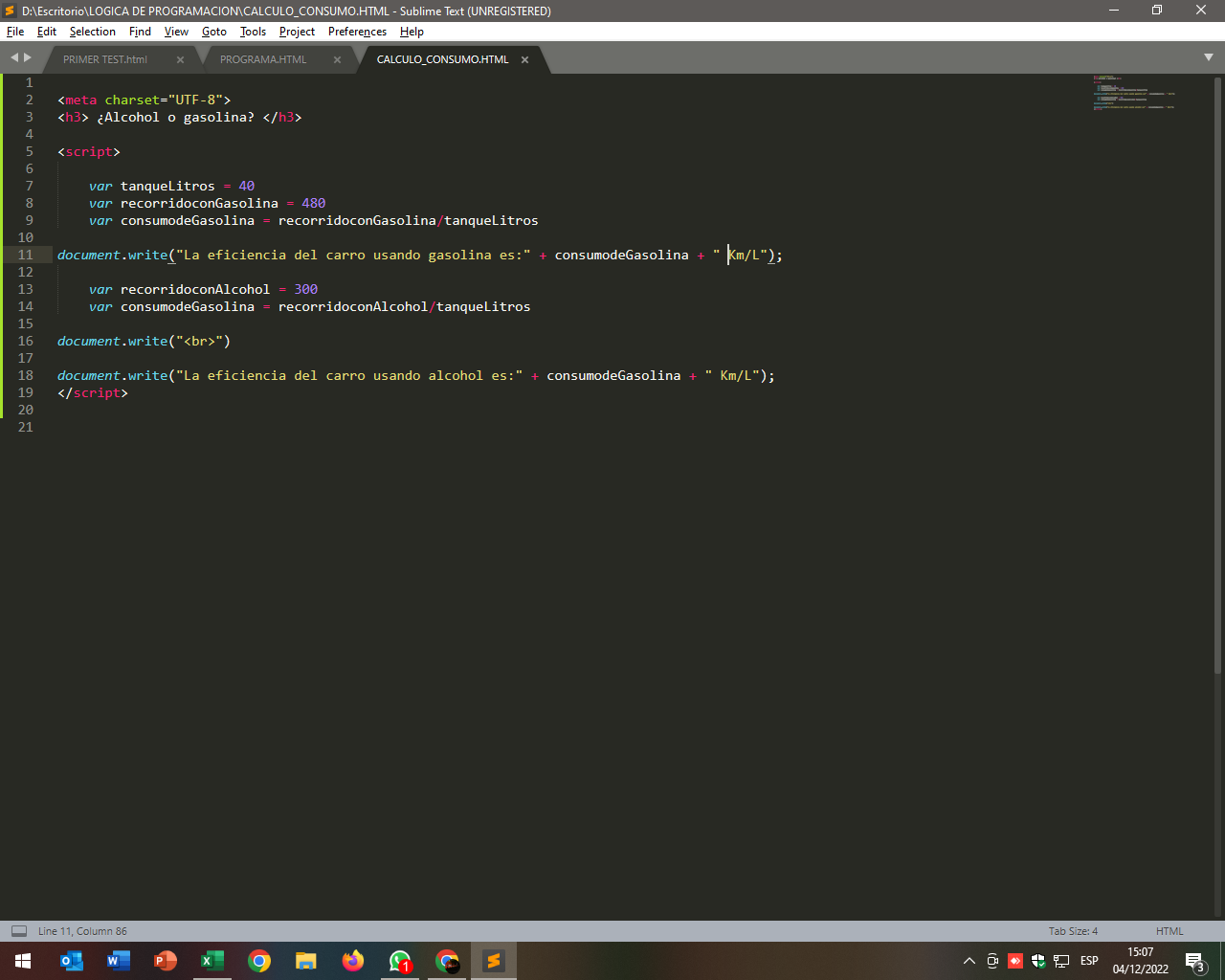Click the closing script tag on line 19
Viewport: 1225px width, 980px height.
(93, 392)
